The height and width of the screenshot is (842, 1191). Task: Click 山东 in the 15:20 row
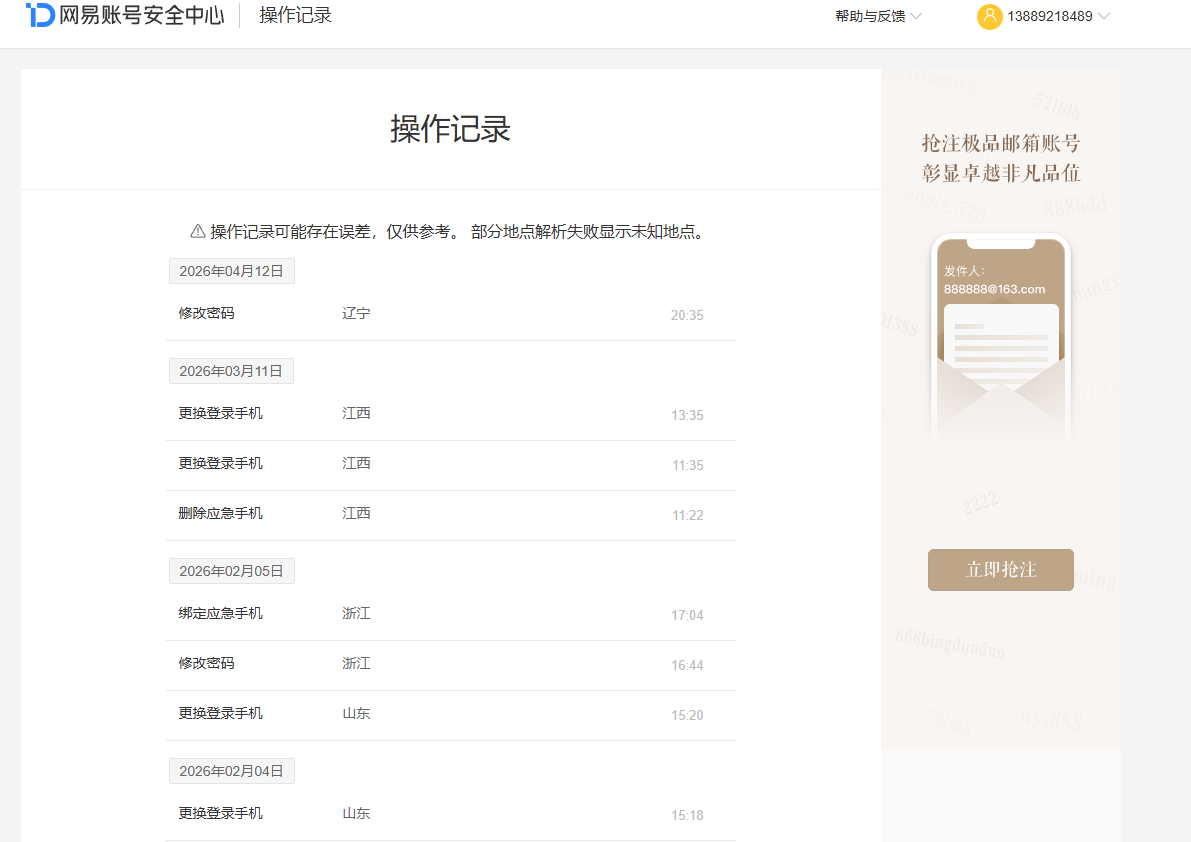click(356, 714)
